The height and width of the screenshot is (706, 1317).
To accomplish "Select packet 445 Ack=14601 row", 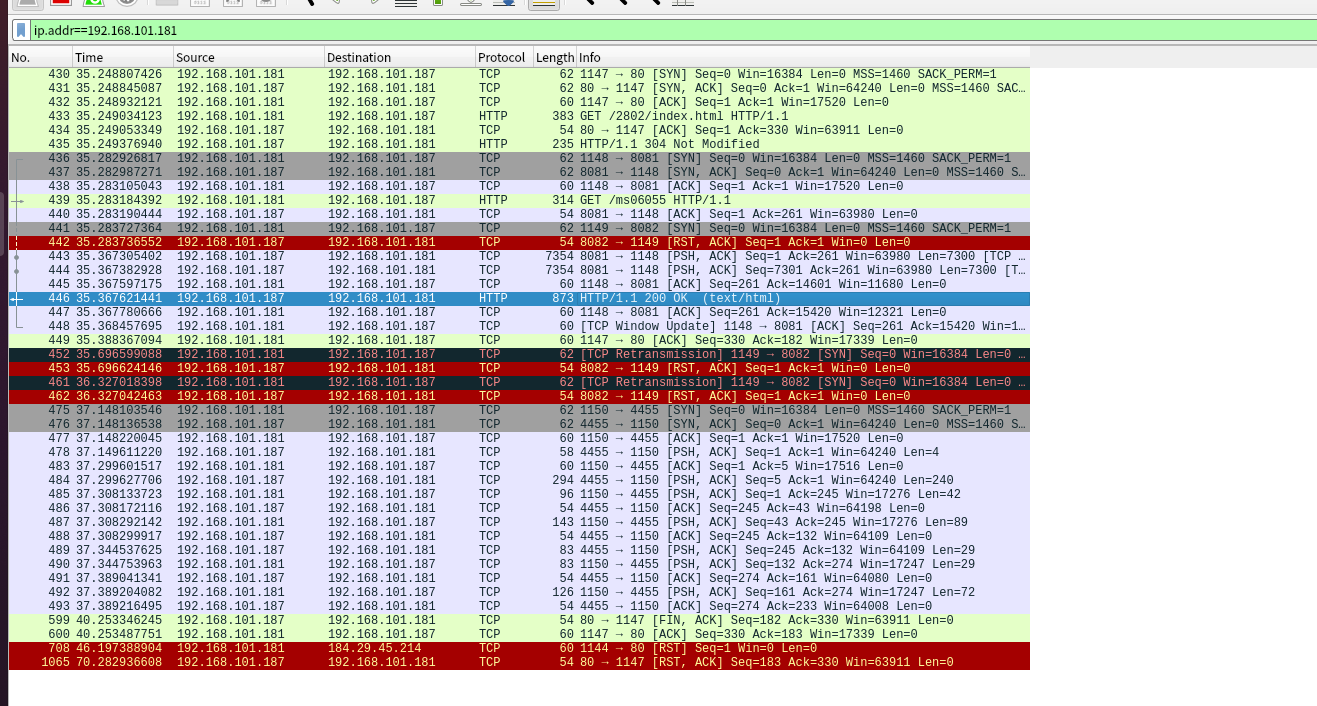I will [519, 284].
